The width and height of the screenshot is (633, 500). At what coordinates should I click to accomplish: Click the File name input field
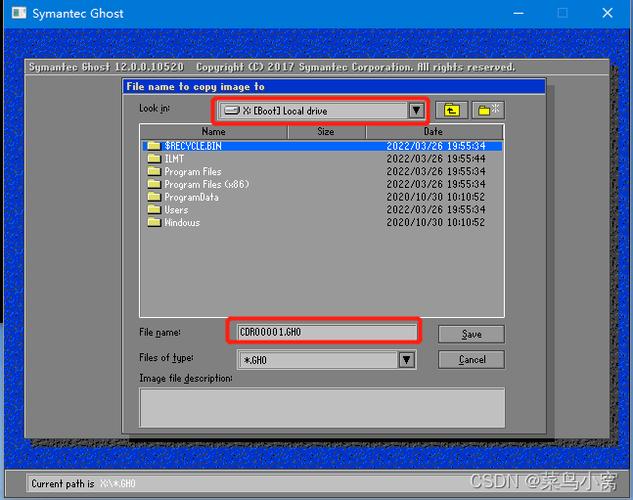(x=327, y=332)
